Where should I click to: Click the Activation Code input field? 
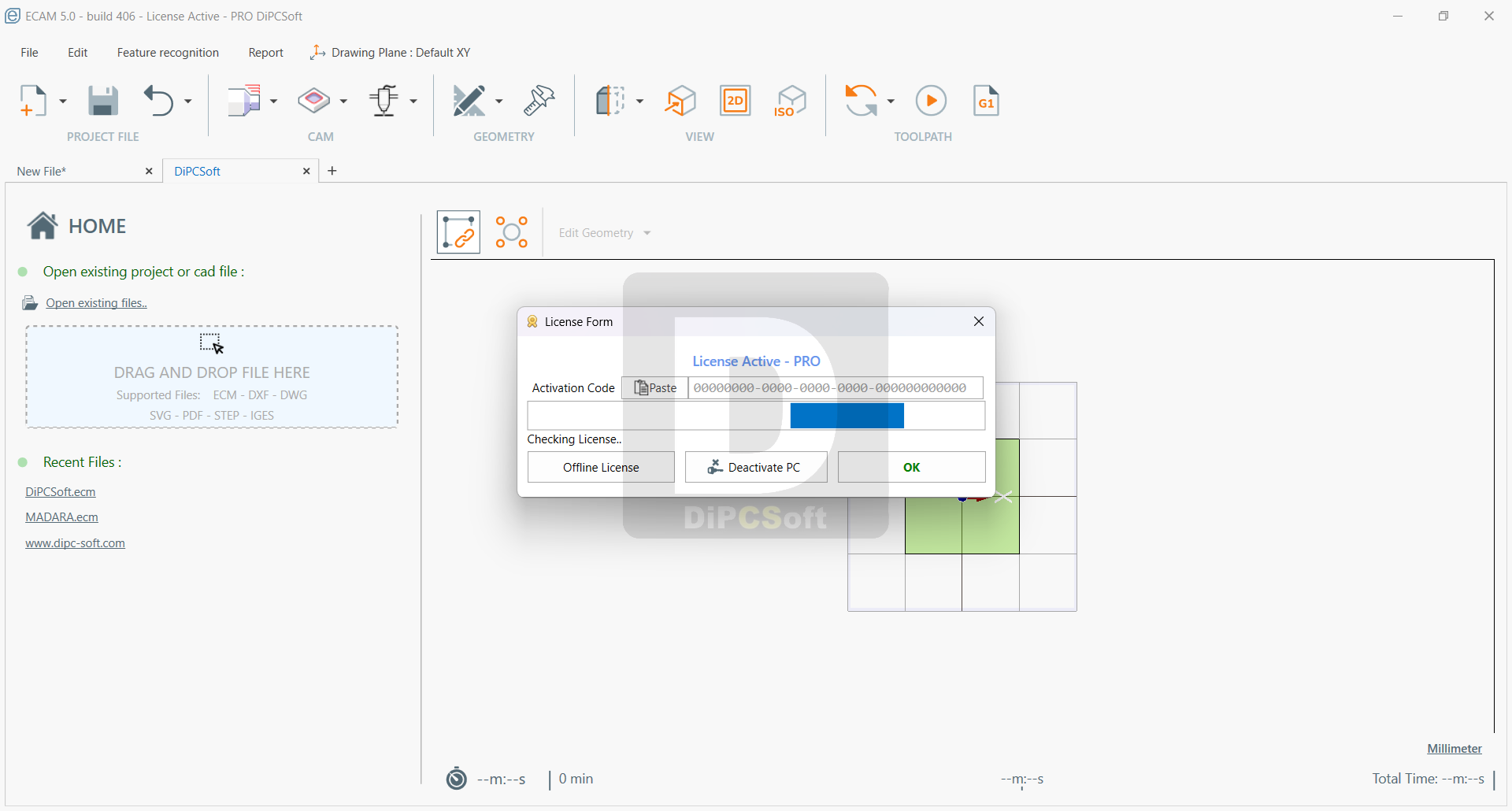point(836,388)
